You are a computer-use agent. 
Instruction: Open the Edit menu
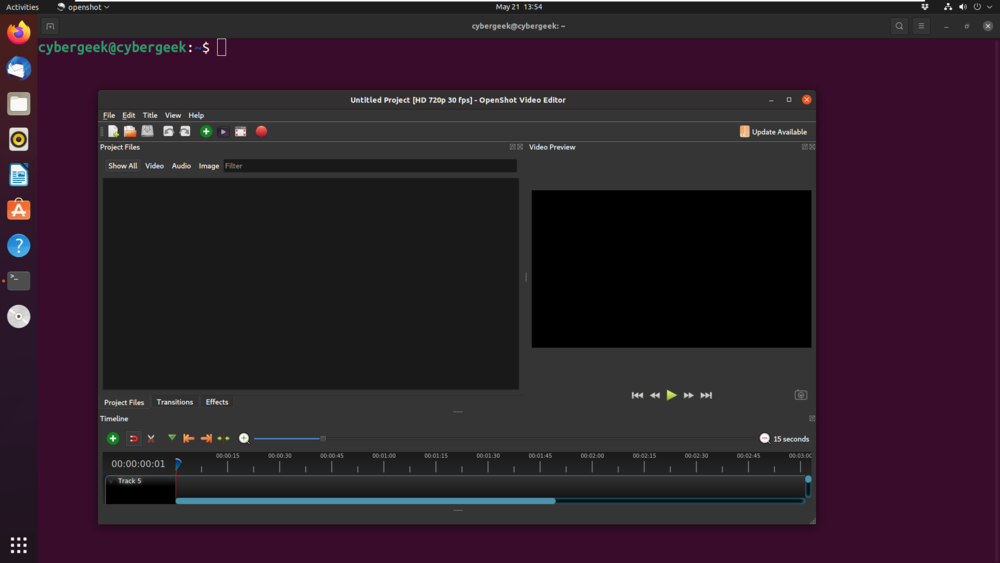point(129,115)
